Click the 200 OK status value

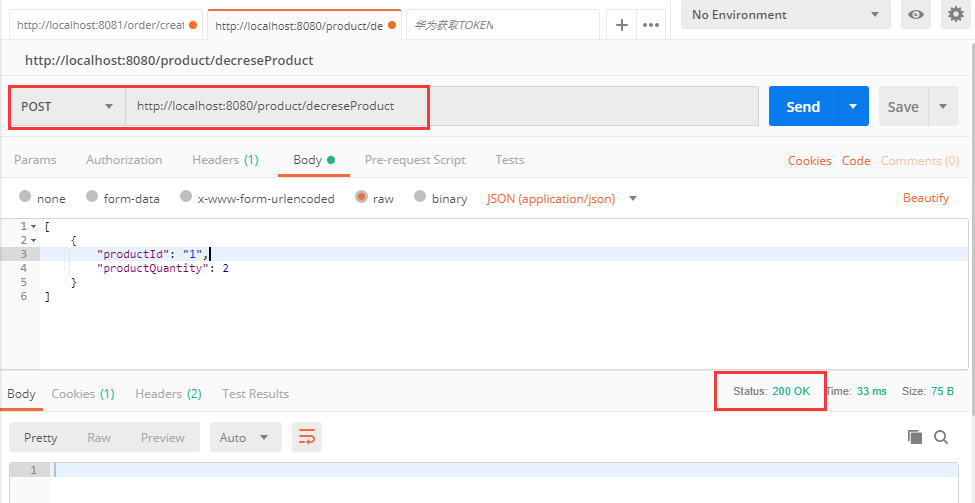pos(791,391)
